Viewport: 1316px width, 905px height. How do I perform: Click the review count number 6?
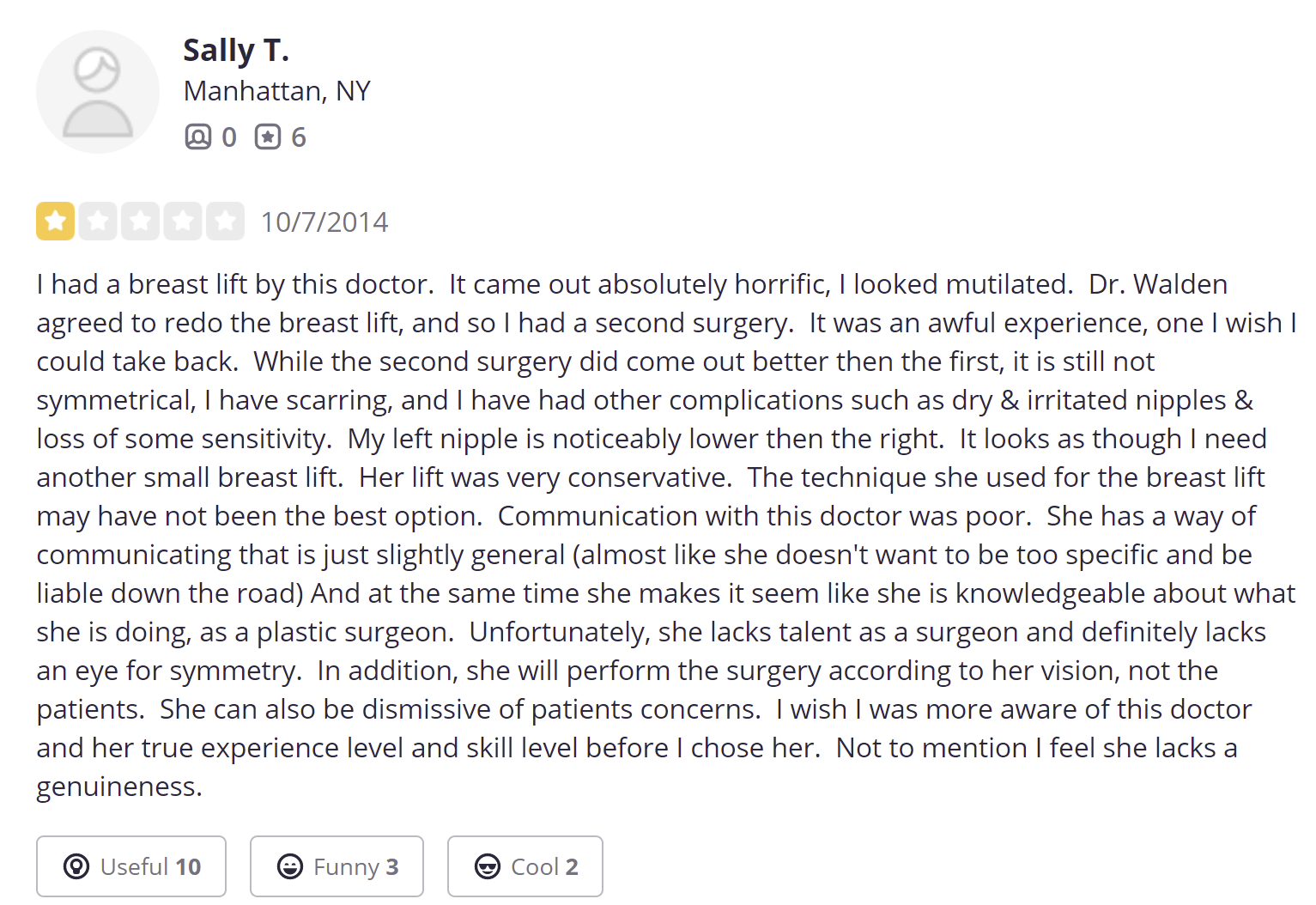click(x=299, y=137)
